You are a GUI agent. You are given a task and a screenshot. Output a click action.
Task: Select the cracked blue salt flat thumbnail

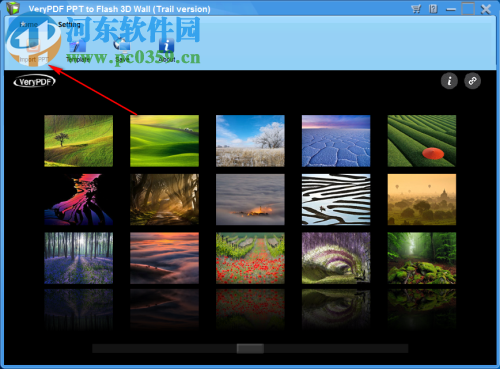tap(336, 141)
